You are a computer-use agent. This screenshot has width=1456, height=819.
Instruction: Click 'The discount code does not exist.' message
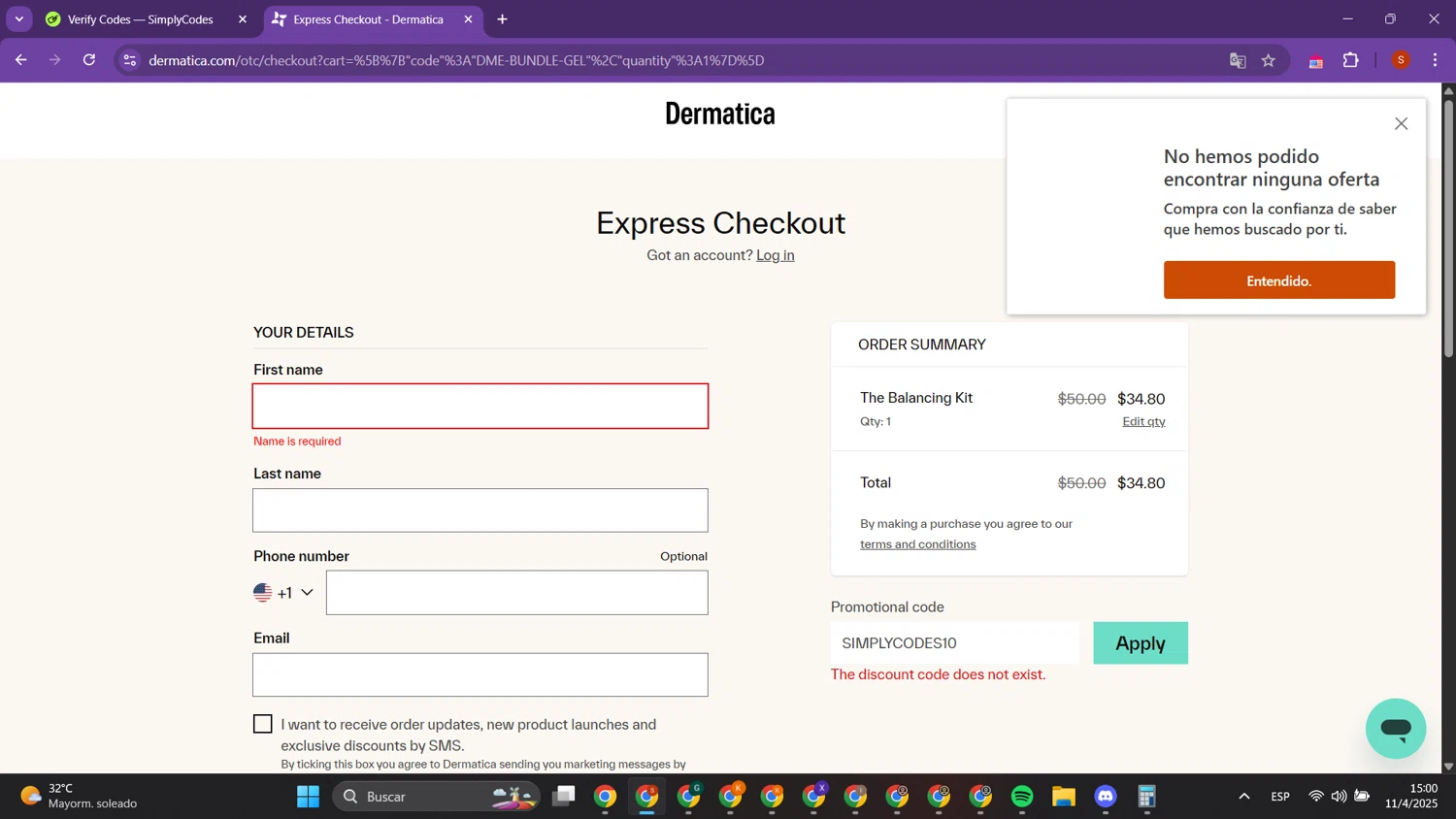point(938,674)
